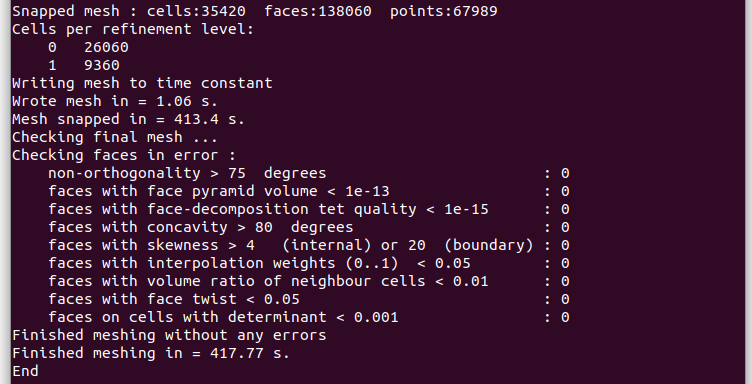Click the face pyramid volume line
Image resolution: width=752 pixels, height=384 pixels.
[308, 191]
